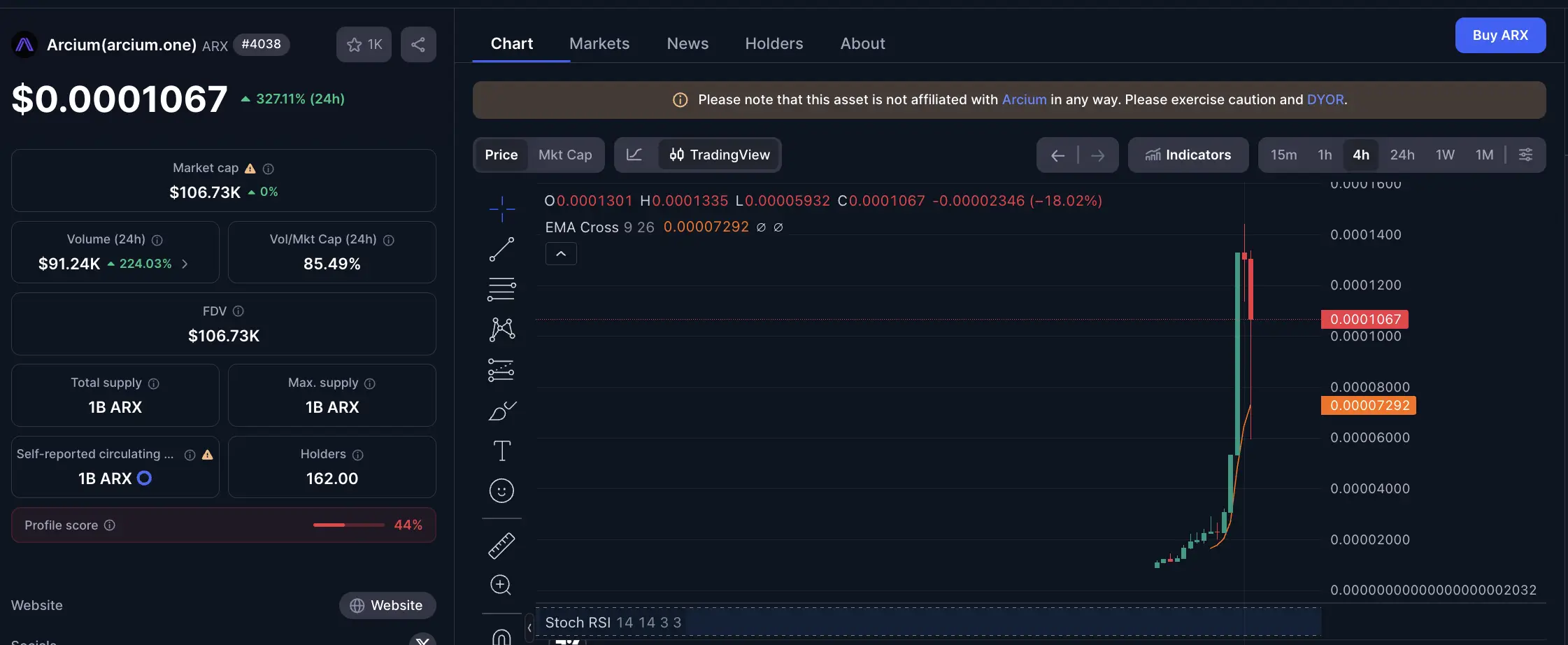This screenshot has width=1568, height=645.
Task: Follow the Arcium link in notice
Action: (x=1024, y=99)
